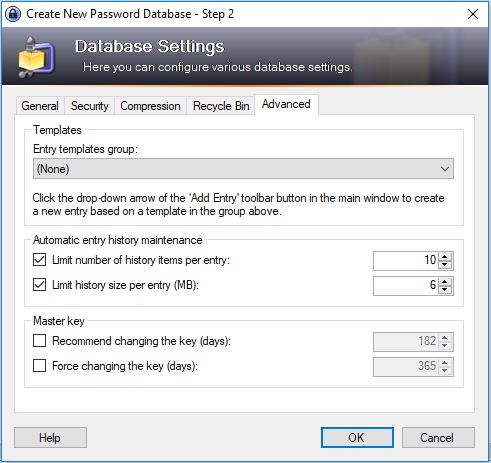The width and height of the screenshot is (491, 463).
Task: Switch to the Security tab
Action: pyautogui.click(x=90, y=106)
